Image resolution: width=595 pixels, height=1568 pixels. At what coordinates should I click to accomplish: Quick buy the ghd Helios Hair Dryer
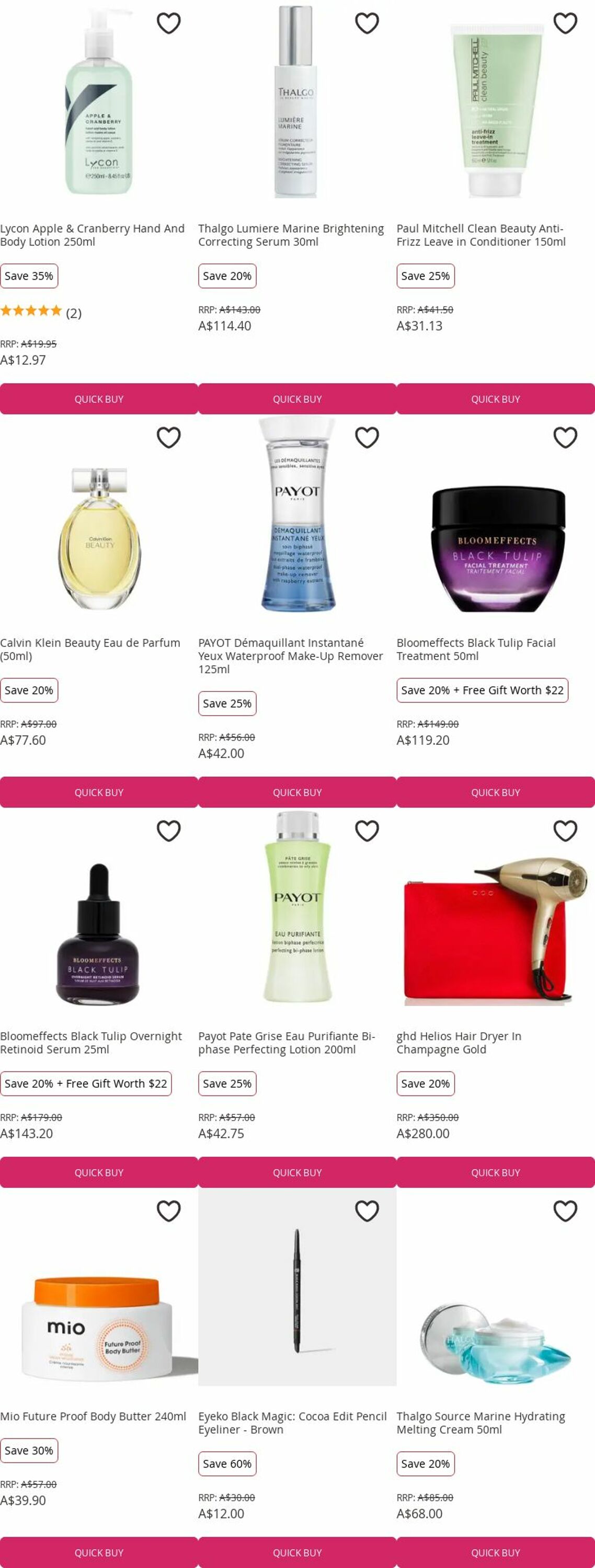[x=496, y=1172]
